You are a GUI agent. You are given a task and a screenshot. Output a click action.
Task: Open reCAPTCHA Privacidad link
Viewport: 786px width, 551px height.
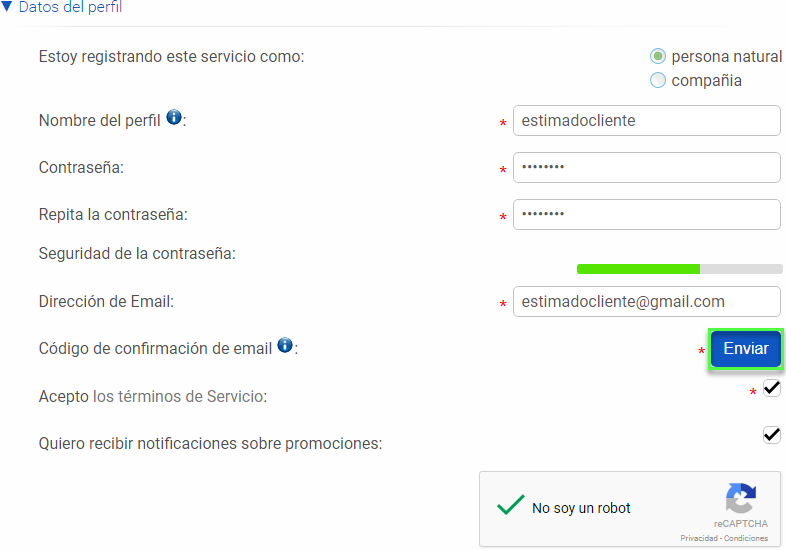699,538
